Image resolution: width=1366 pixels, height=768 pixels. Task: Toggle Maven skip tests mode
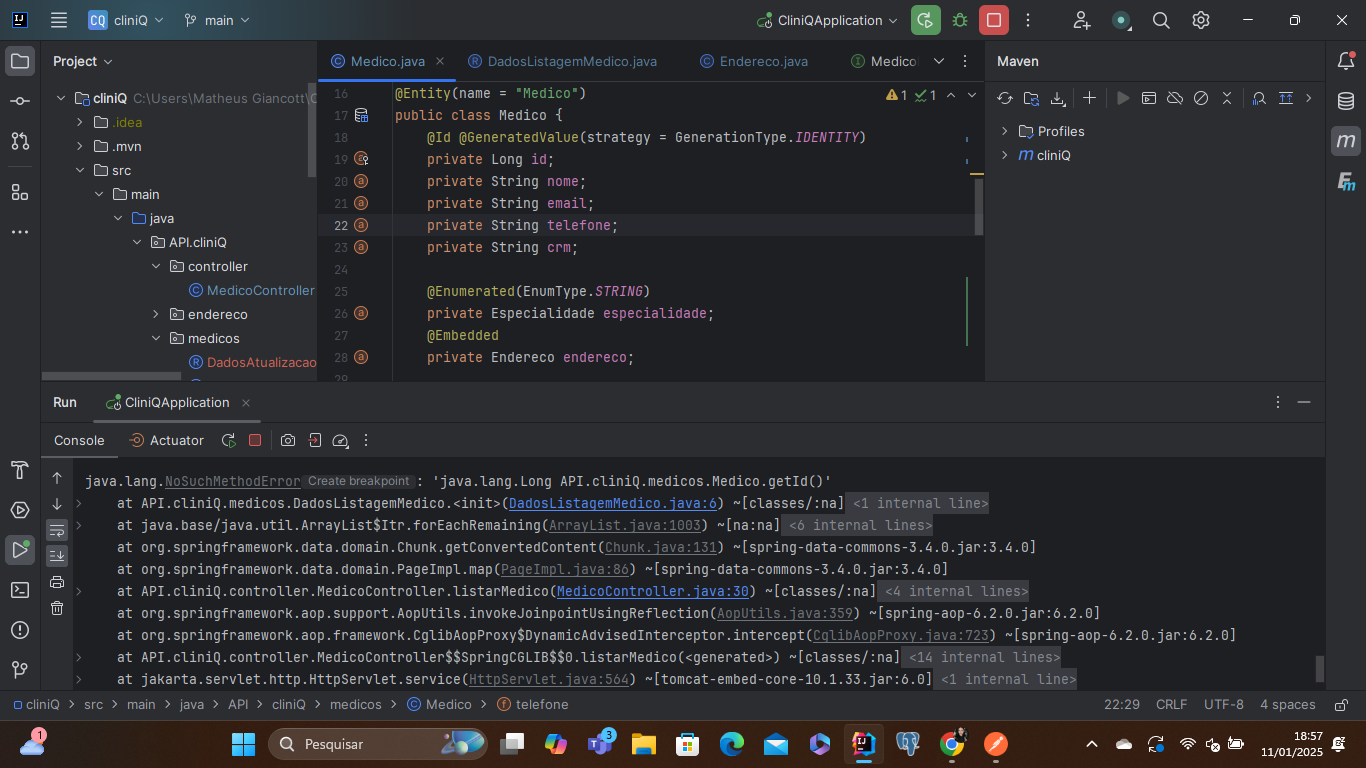pyautogui.click(x=1201, y=98)
